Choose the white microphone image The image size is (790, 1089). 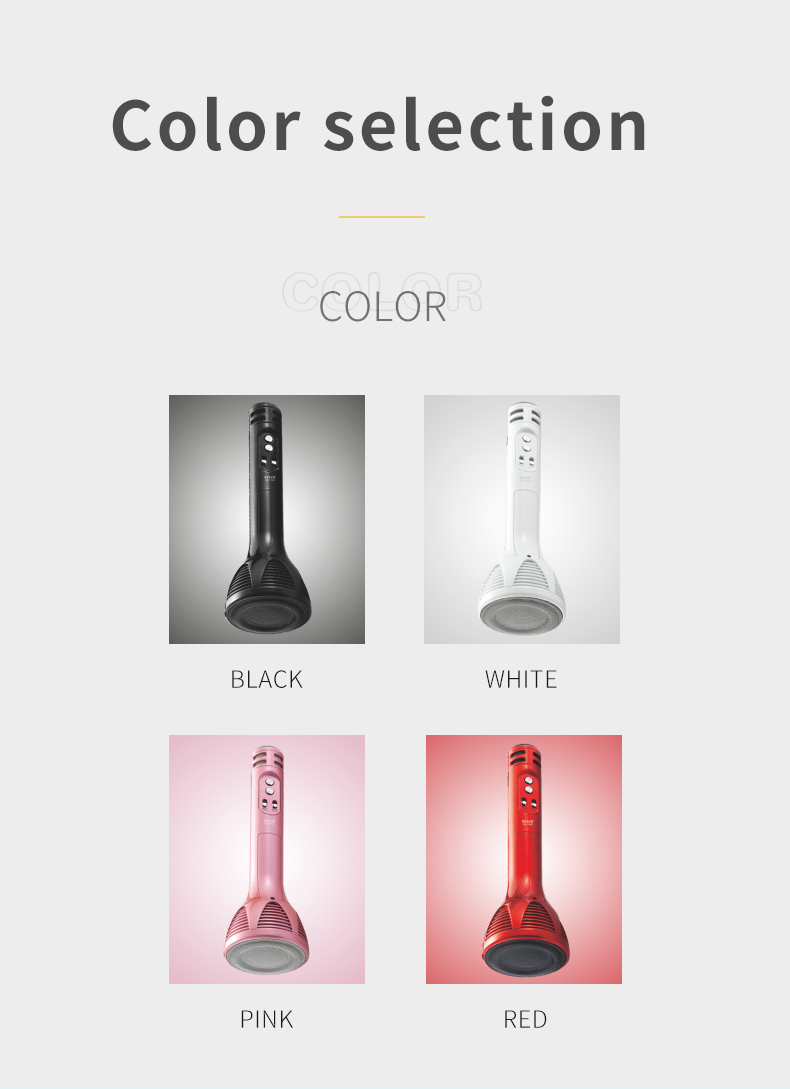click(522, 519)
